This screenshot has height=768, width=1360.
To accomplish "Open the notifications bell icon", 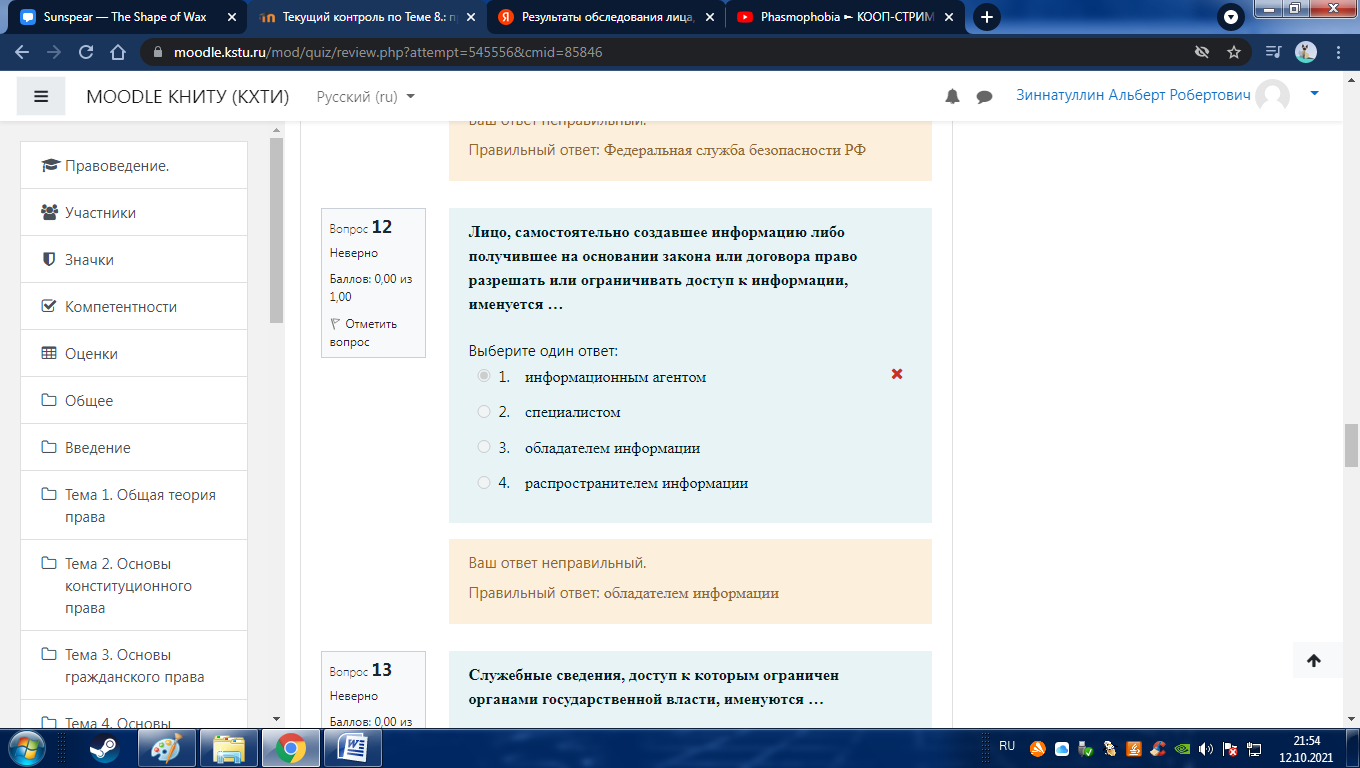I will pos(952,97).
